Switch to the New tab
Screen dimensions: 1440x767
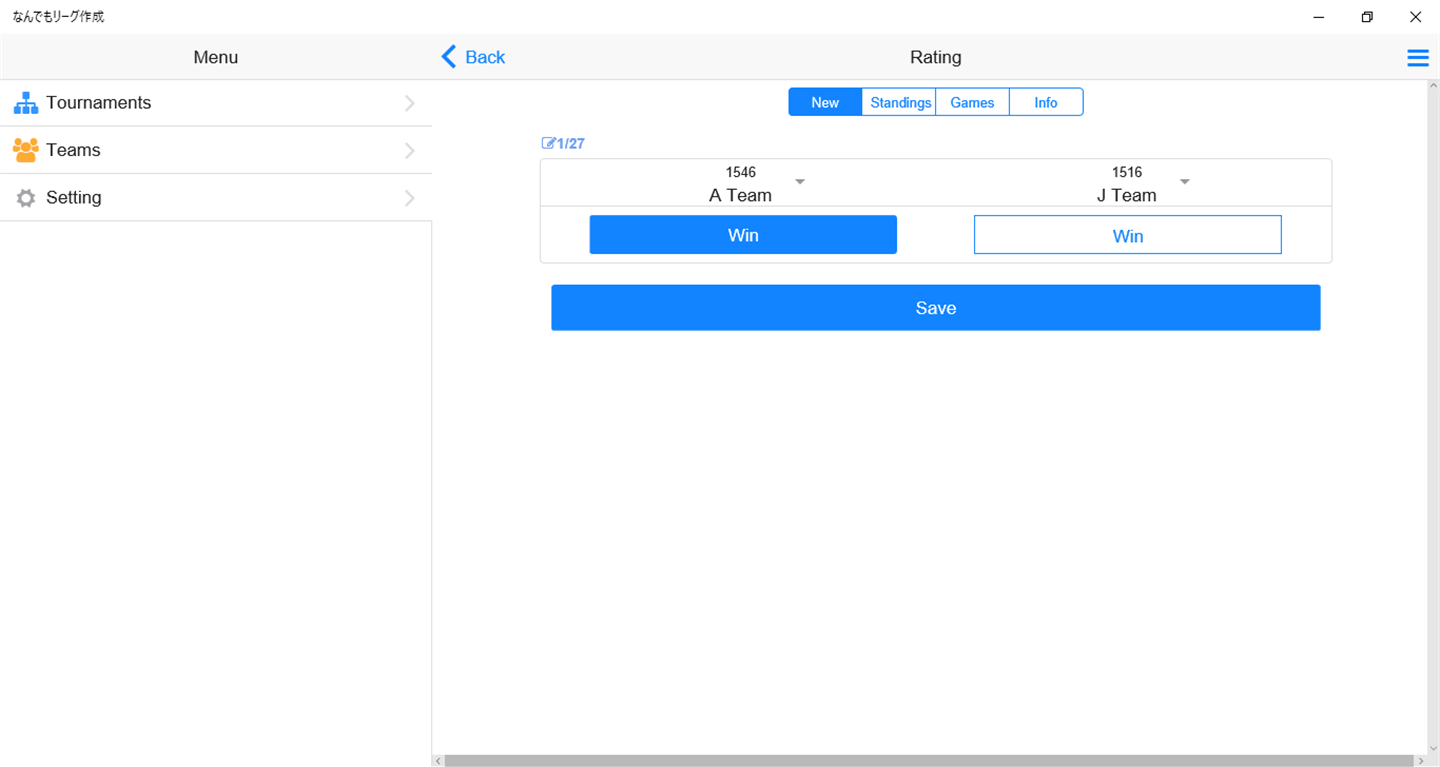pyautogui.click(x=825, y=102)
